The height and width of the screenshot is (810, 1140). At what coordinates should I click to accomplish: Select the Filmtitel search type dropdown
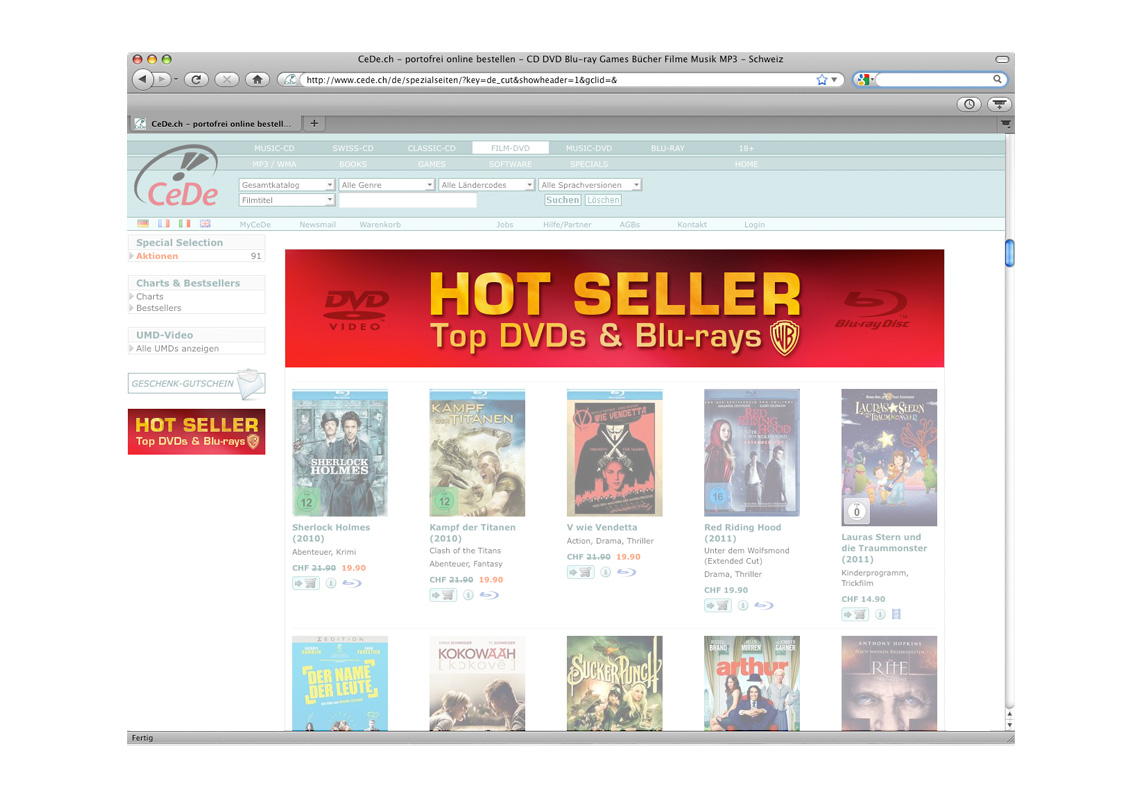[x=287, y=200]
